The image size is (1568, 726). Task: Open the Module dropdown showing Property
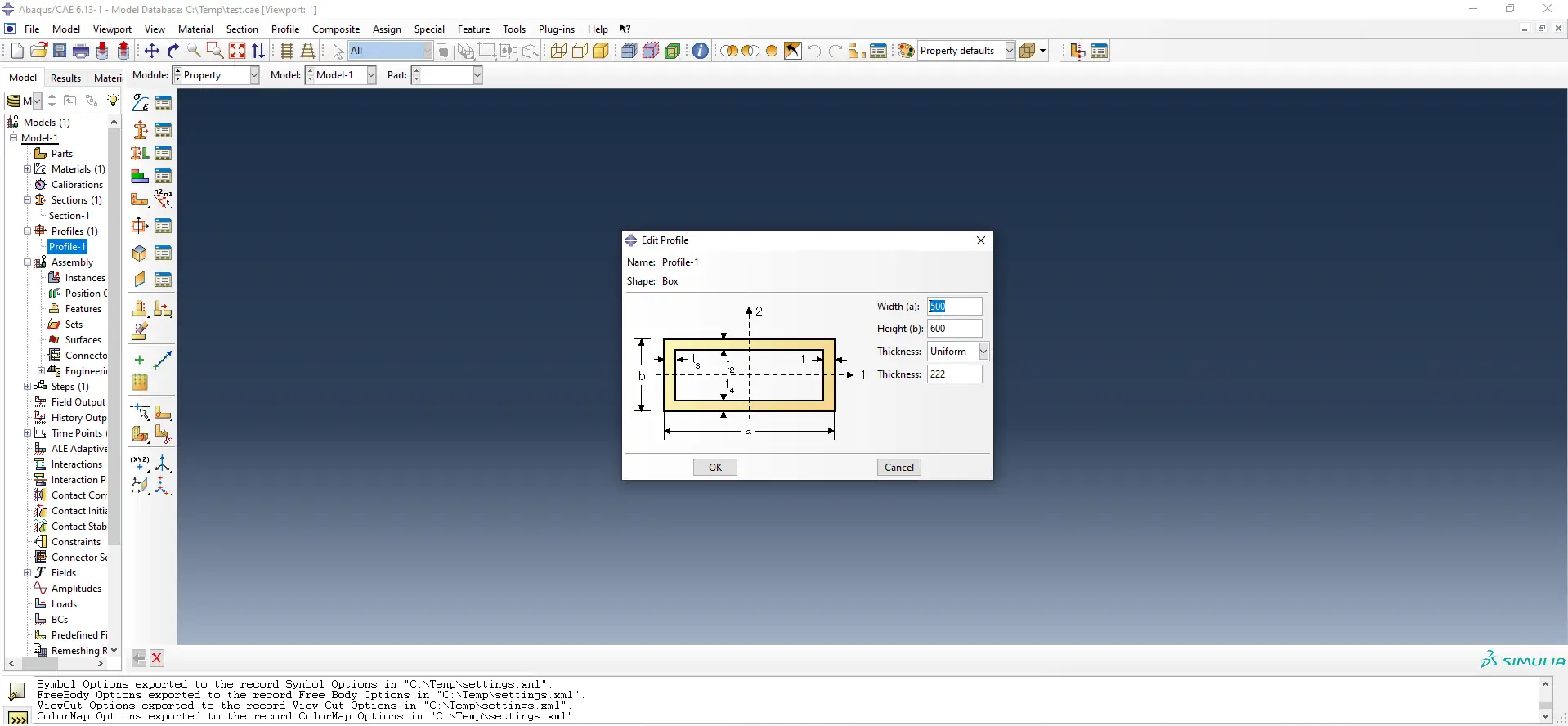pos(217,75)
